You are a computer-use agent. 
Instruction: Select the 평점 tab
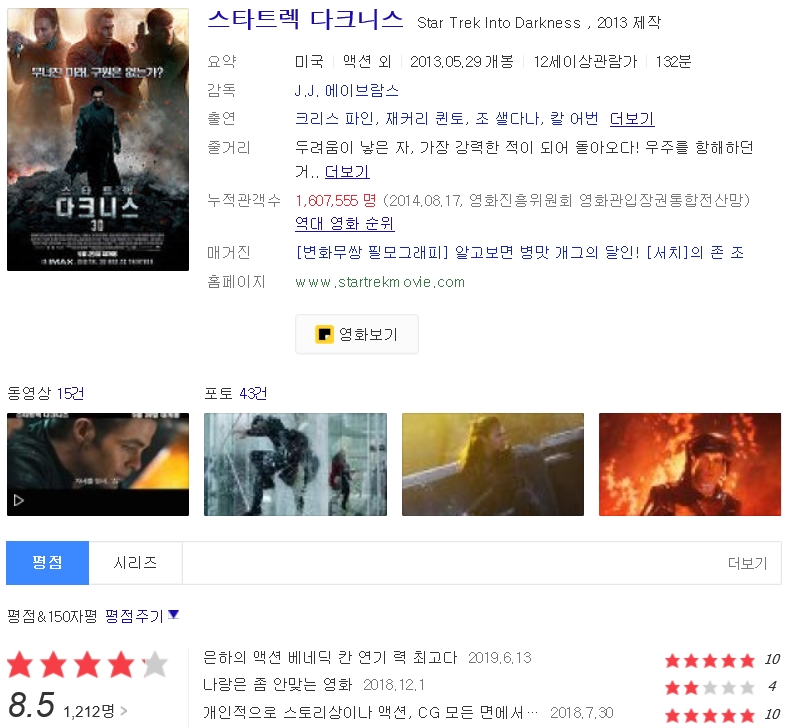point(47,563)
